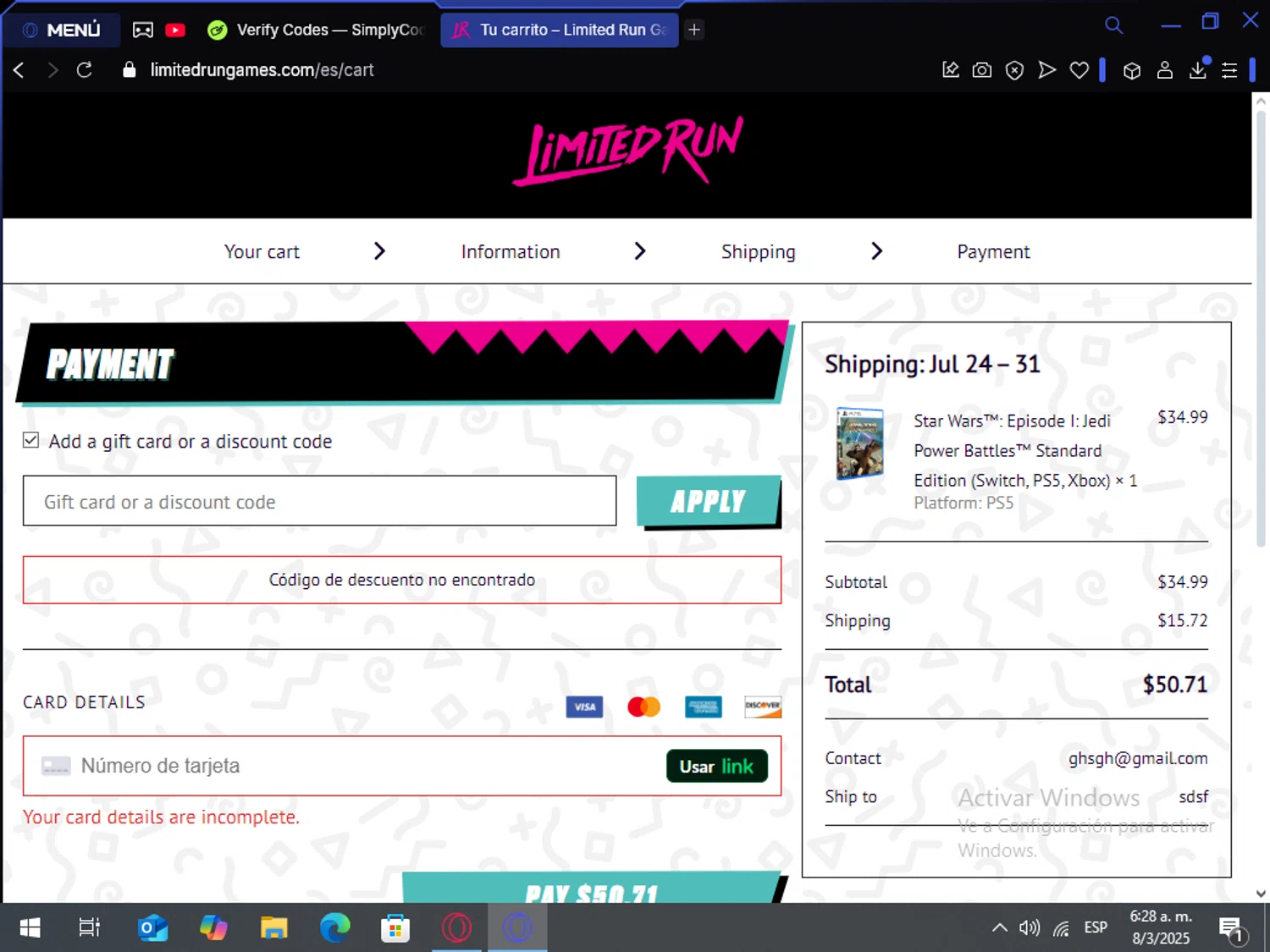
Task: Click the APPLY discount button
Action: coord(709,502)
